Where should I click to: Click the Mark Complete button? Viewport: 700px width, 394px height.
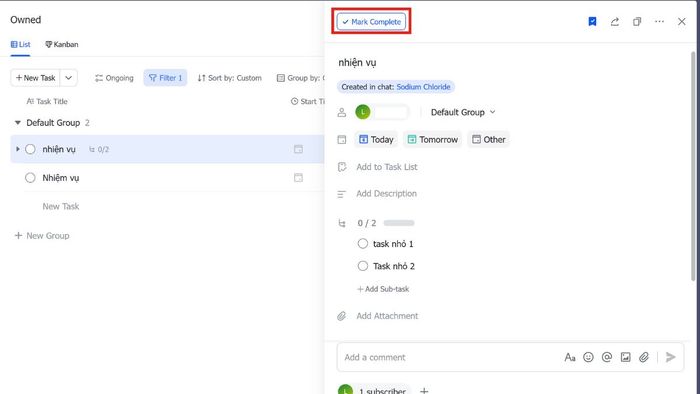pyautogui.click(x=371, y=21)
